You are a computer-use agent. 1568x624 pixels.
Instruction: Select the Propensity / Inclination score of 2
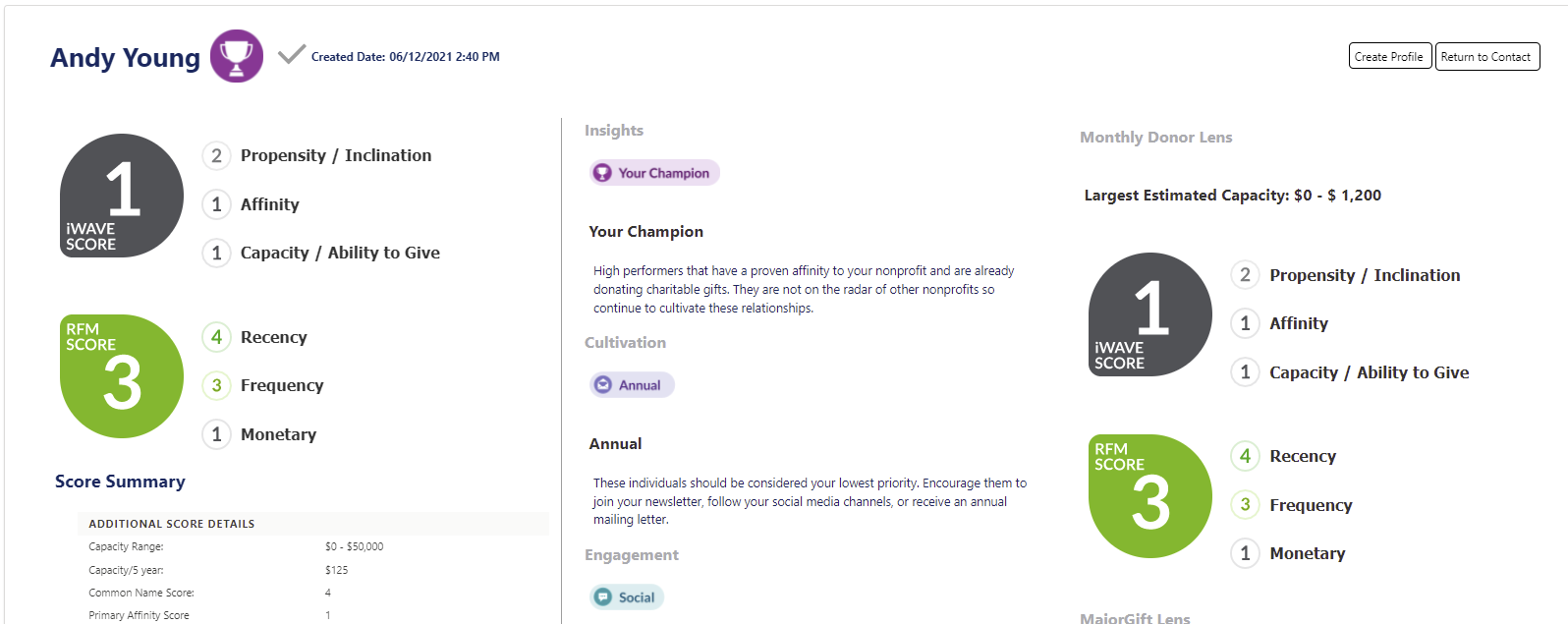(216, 155)
